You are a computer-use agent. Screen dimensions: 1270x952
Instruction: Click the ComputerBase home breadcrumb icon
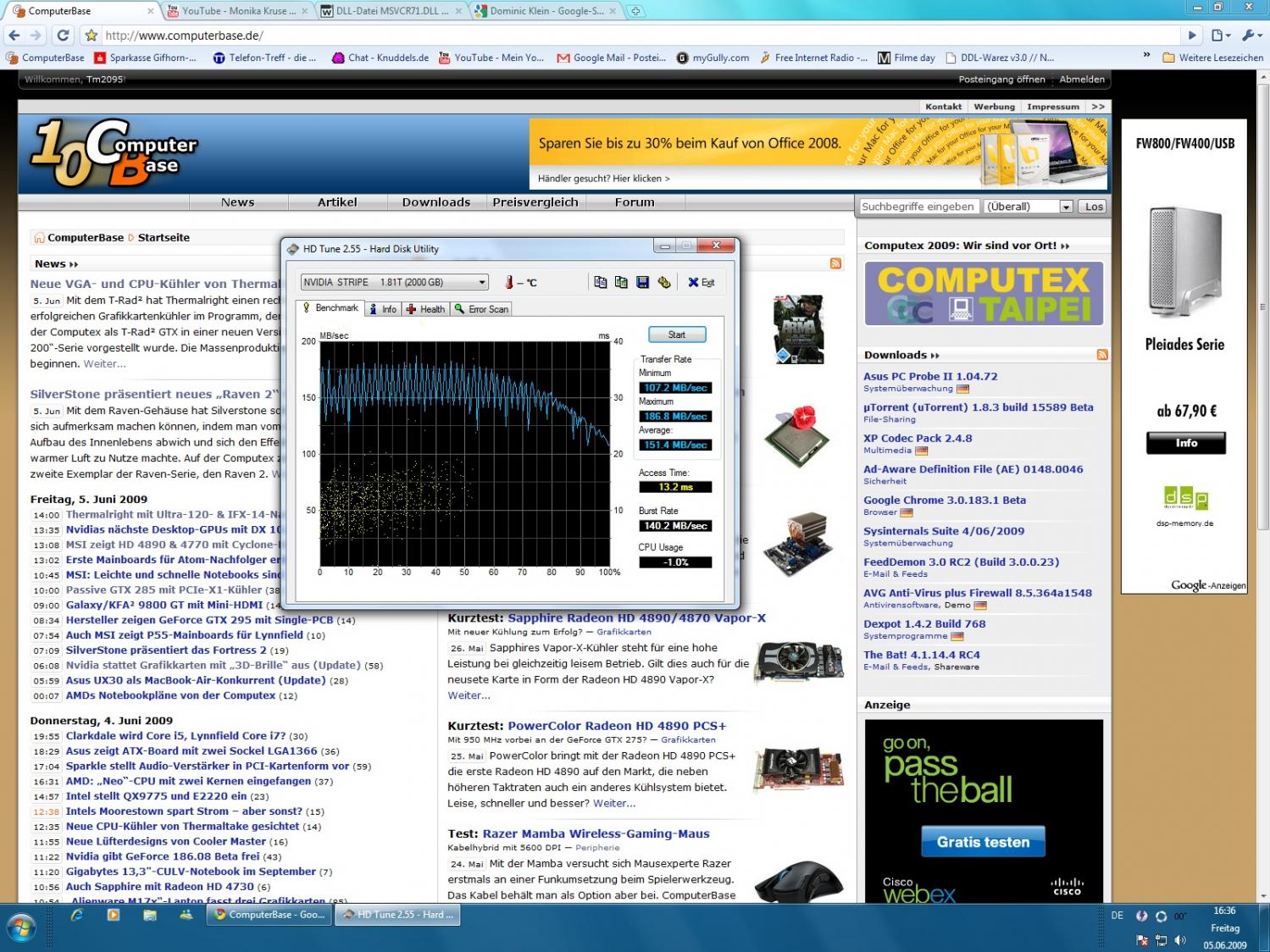coord(39,237)
